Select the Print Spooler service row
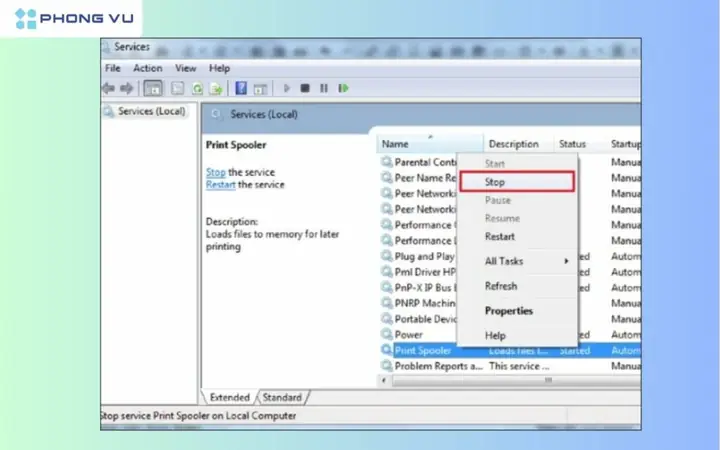 (x=510, y=350)
